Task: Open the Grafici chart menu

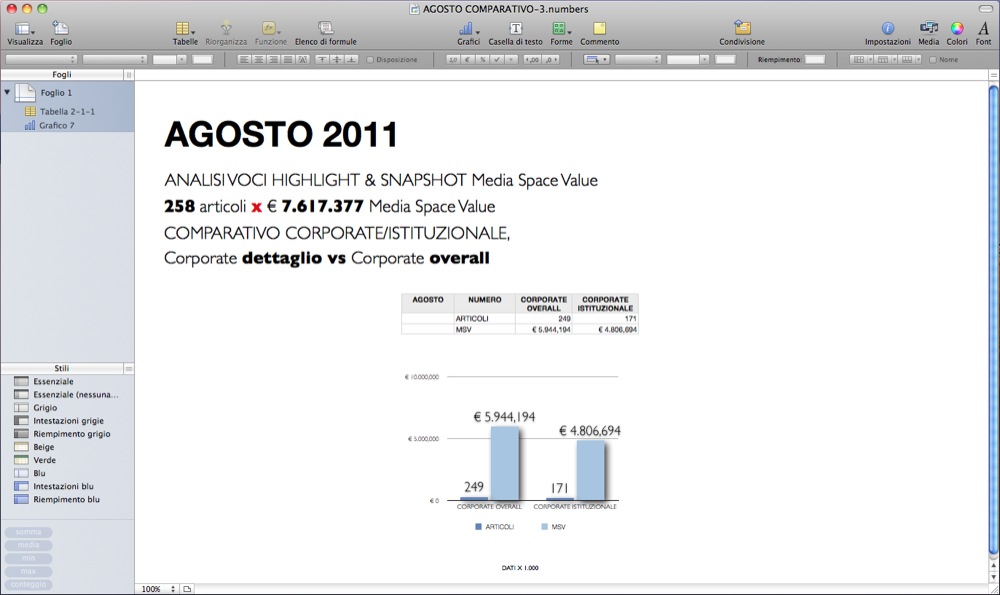Action: (468, 29)
